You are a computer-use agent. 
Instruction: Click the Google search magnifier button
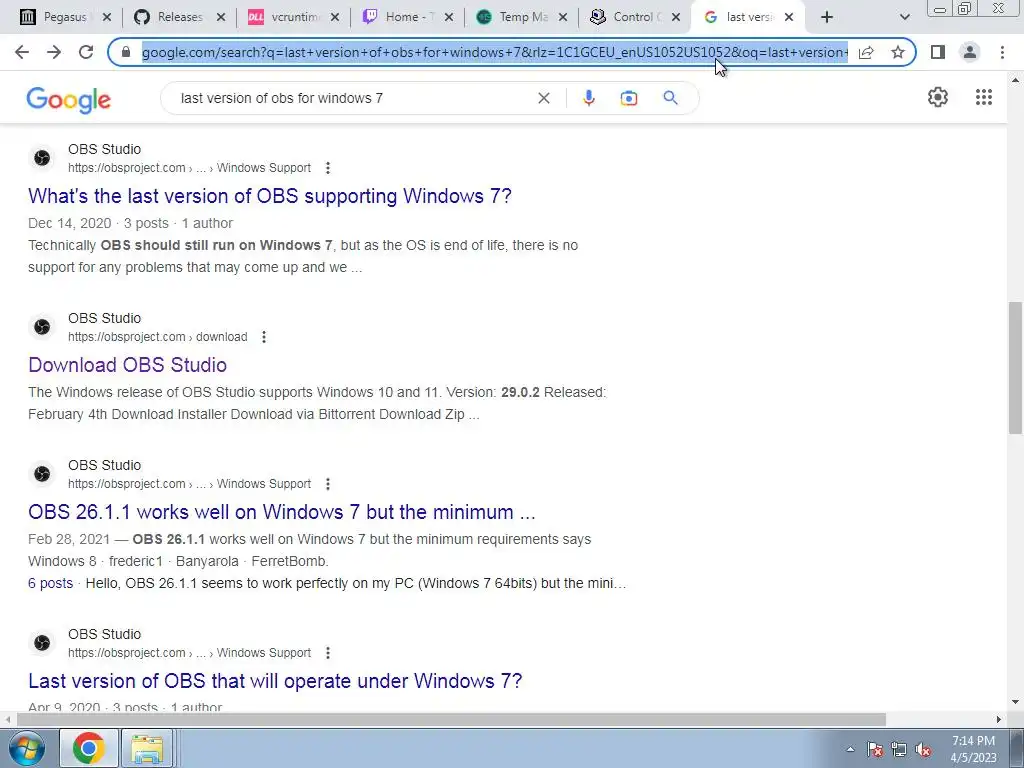pyautogui.click(x=670, y=98)
